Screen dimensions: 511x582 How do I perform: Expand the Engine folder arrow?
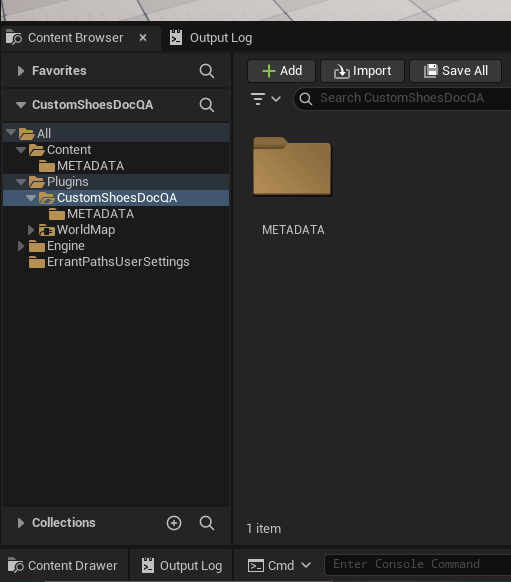click(21, 246)
